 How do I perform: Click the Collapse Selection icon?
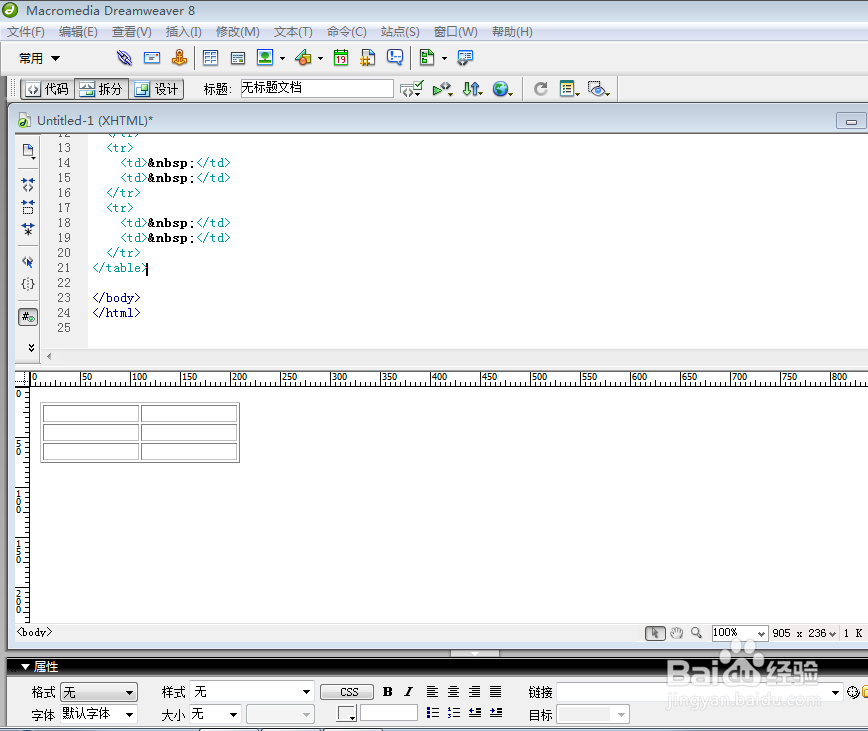[x=28, y=206]
